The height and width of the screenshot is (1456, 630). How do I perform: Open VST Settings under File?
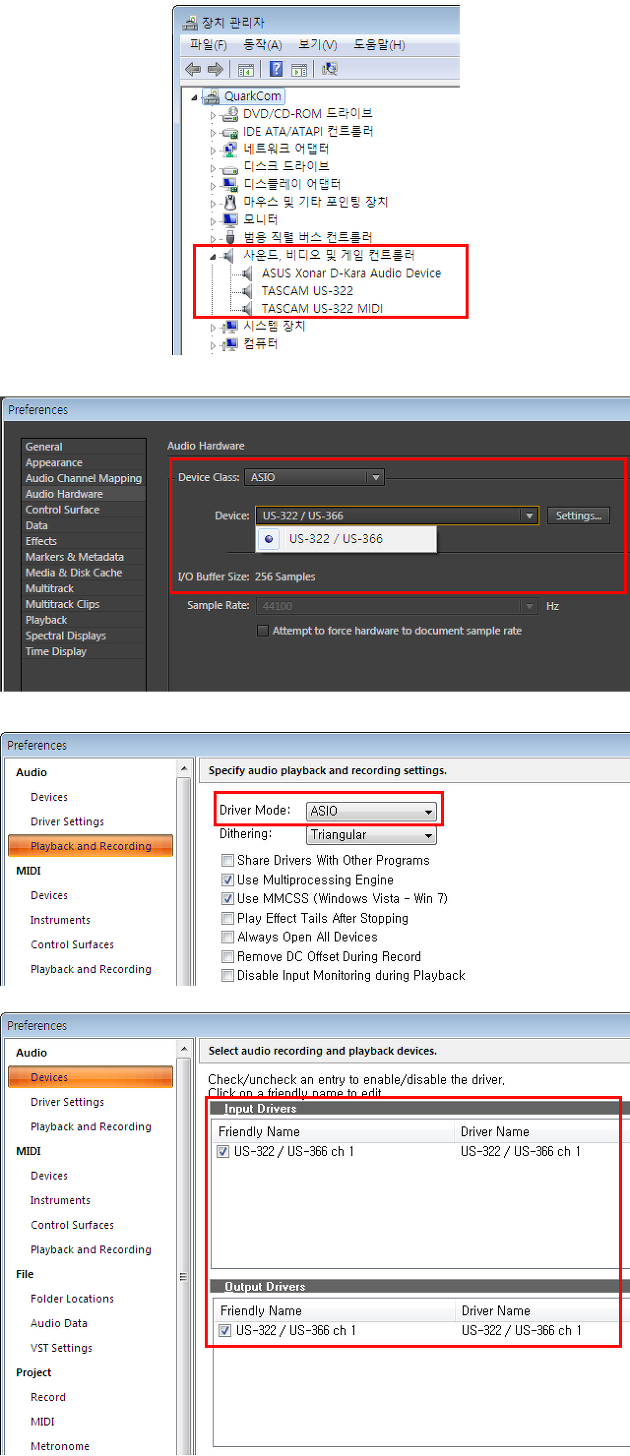61,1348
